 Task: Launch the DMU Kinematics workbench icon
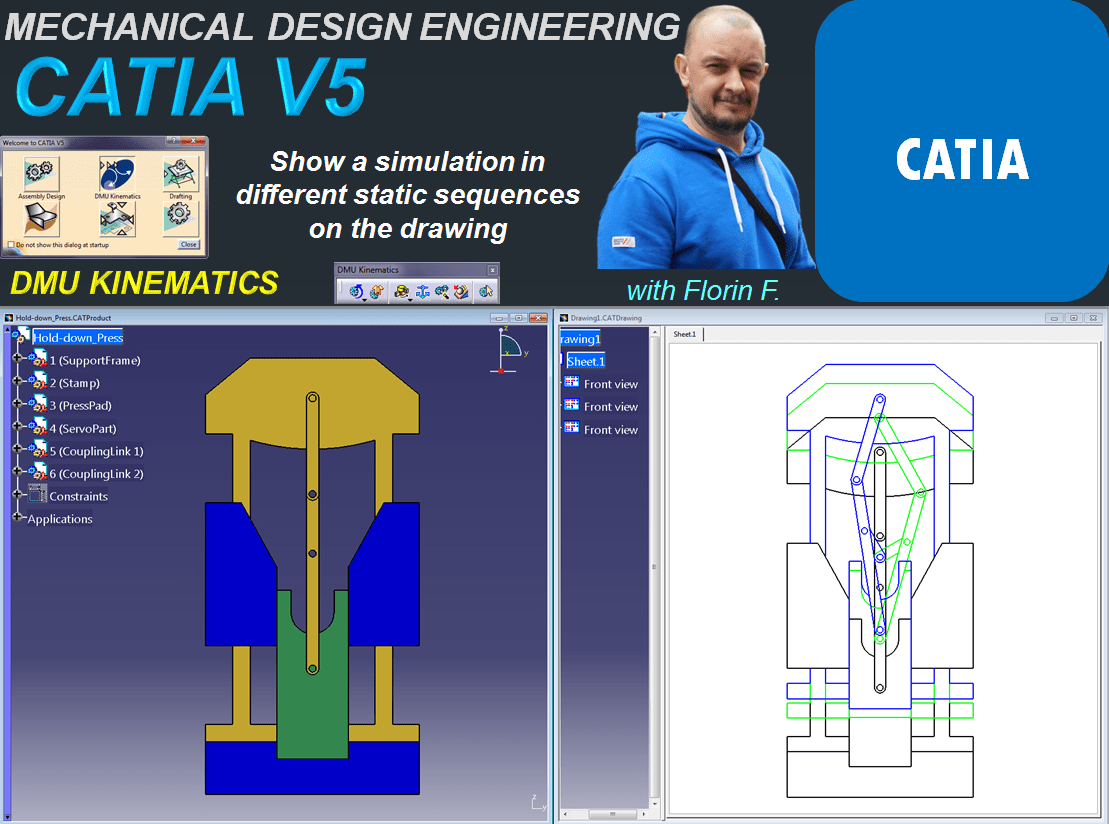tap(117, 174)
